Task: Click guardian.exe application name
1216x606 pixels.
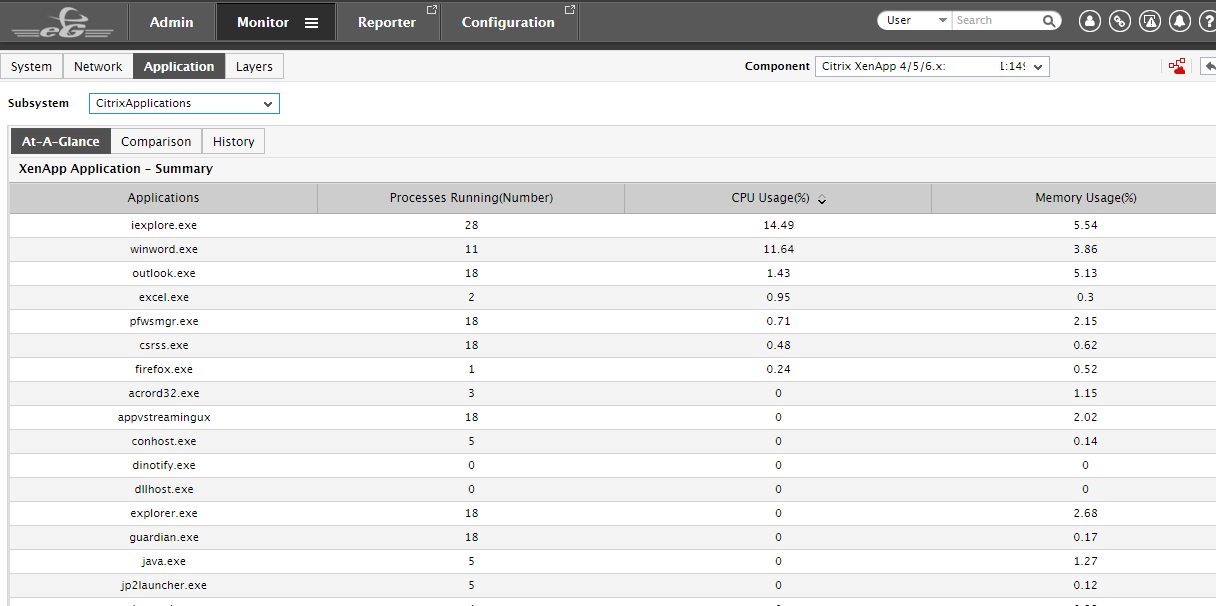Action: coord(164,537)
